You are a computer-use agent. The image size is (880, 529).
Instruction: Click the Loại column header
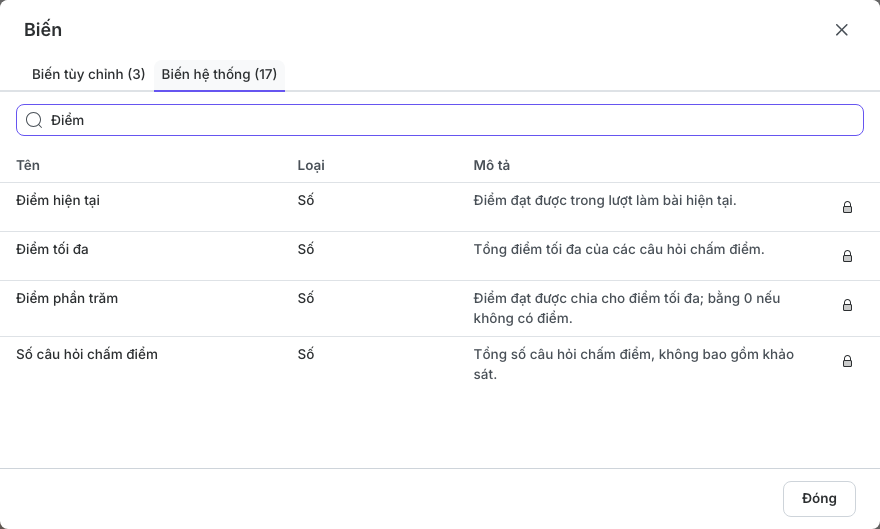click(x=311, y=165)
